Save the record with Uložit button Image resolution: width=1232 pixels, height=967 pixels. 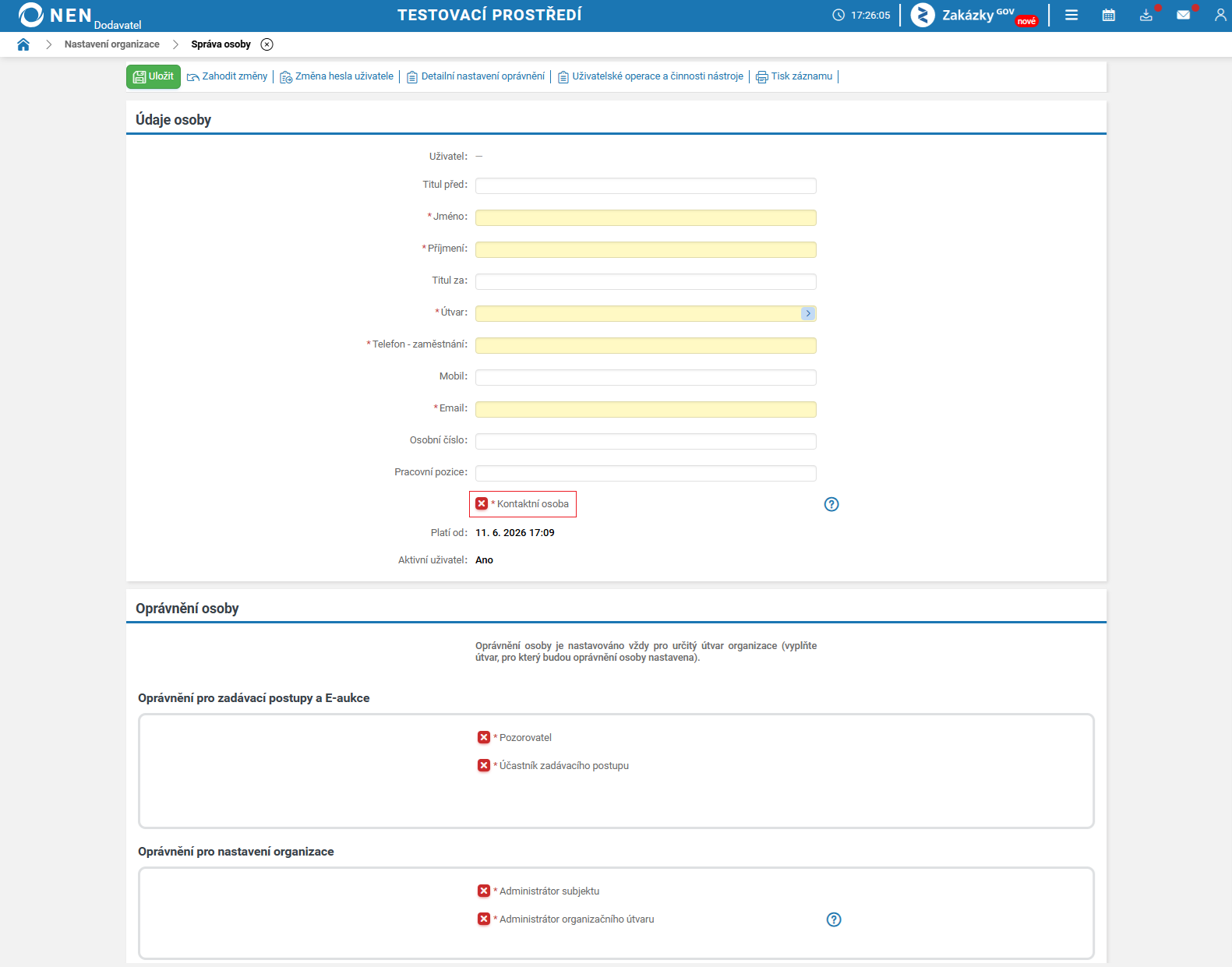pyautogui.click(x=154, y=76)
